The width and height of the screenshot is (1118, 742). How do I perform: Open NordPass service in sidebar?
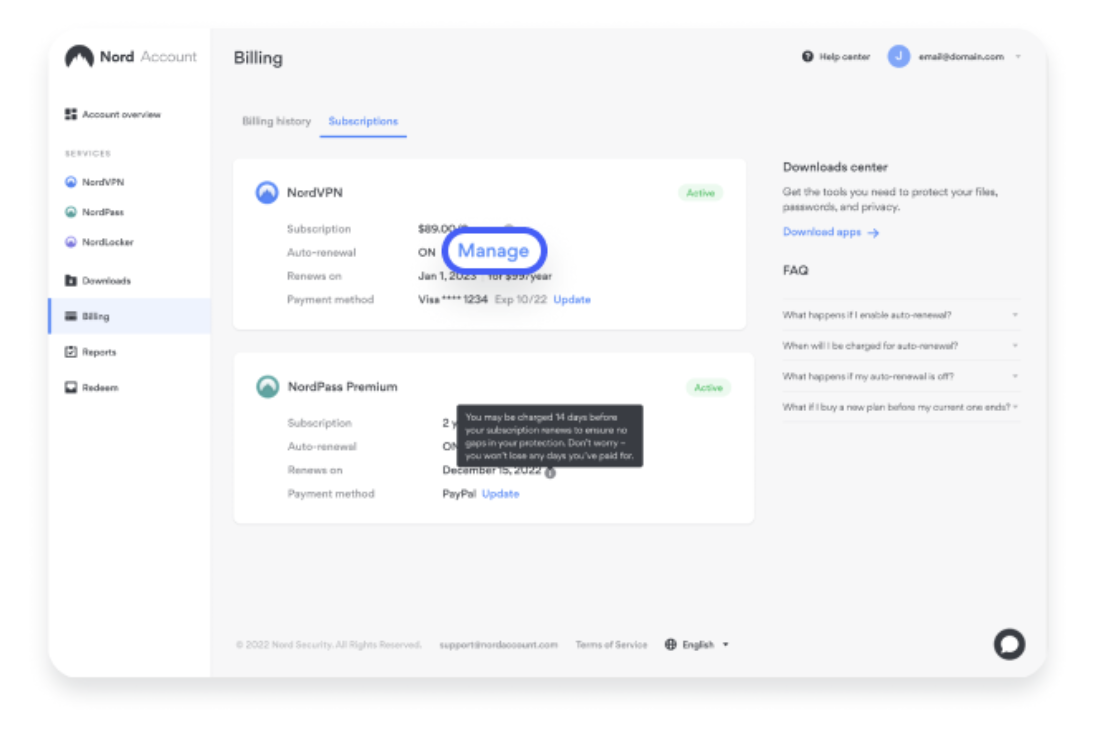tap(95, 212)
